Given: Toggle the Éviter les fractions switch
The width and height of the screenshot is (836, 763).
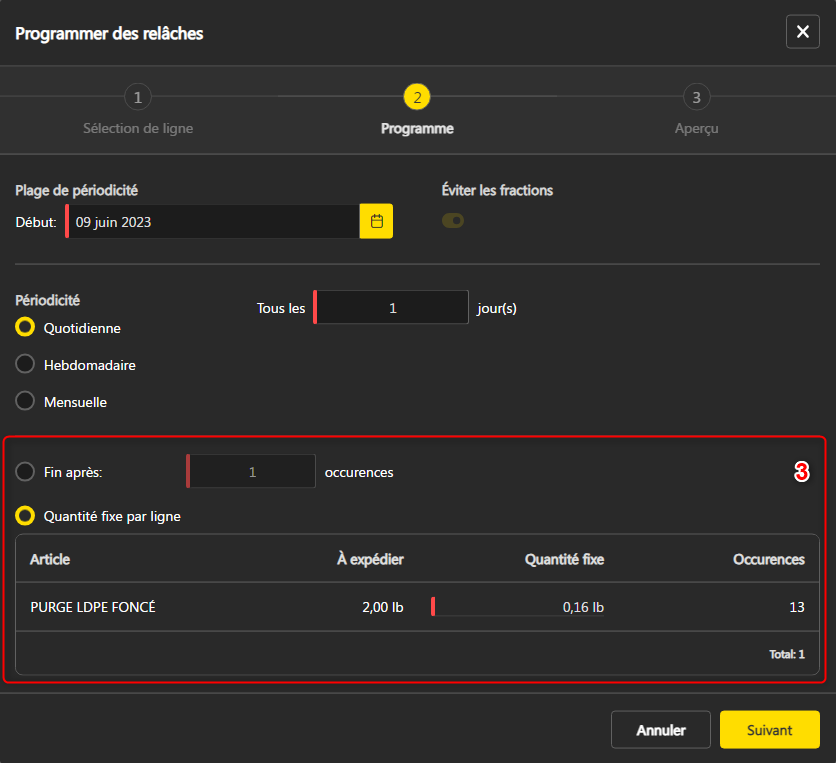Looking at the screenshot, I should pos(453,220).
